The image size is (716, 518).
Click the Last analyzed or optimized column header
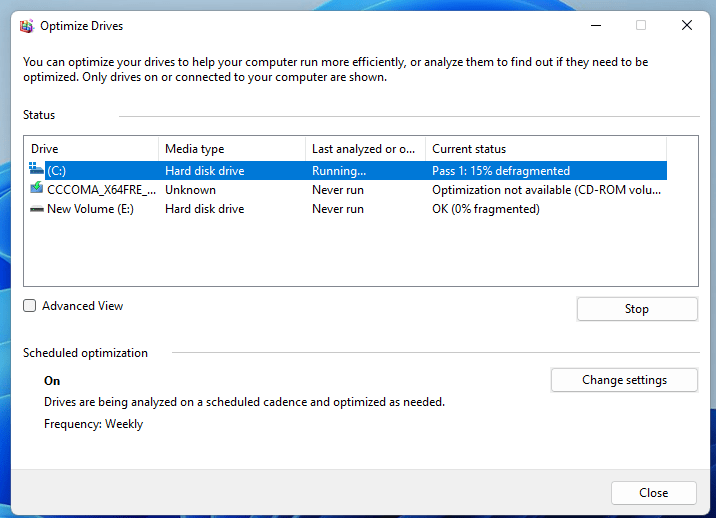365,149
